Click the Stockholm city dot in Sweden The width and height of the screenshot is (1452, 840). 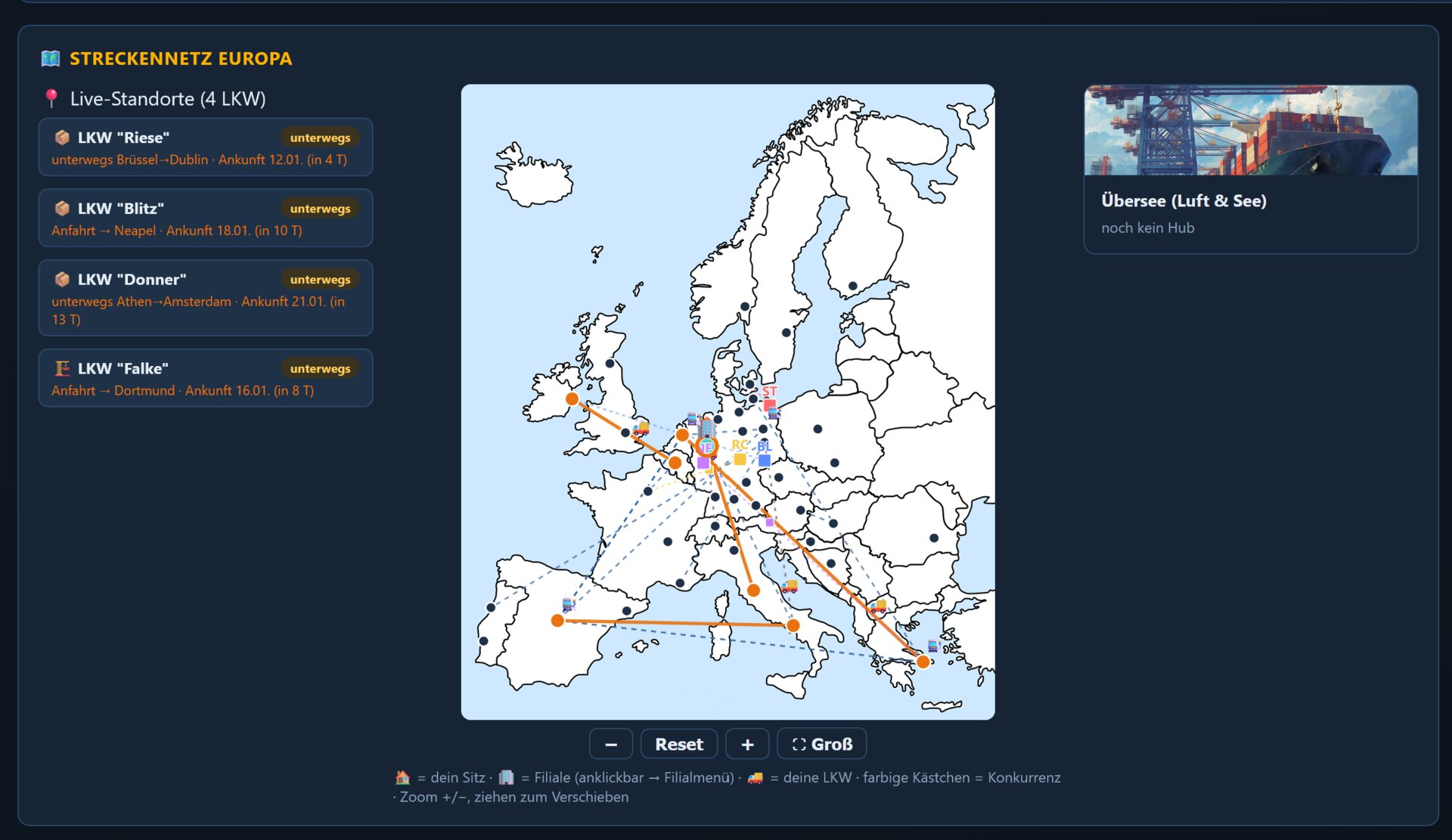[786, 333]
